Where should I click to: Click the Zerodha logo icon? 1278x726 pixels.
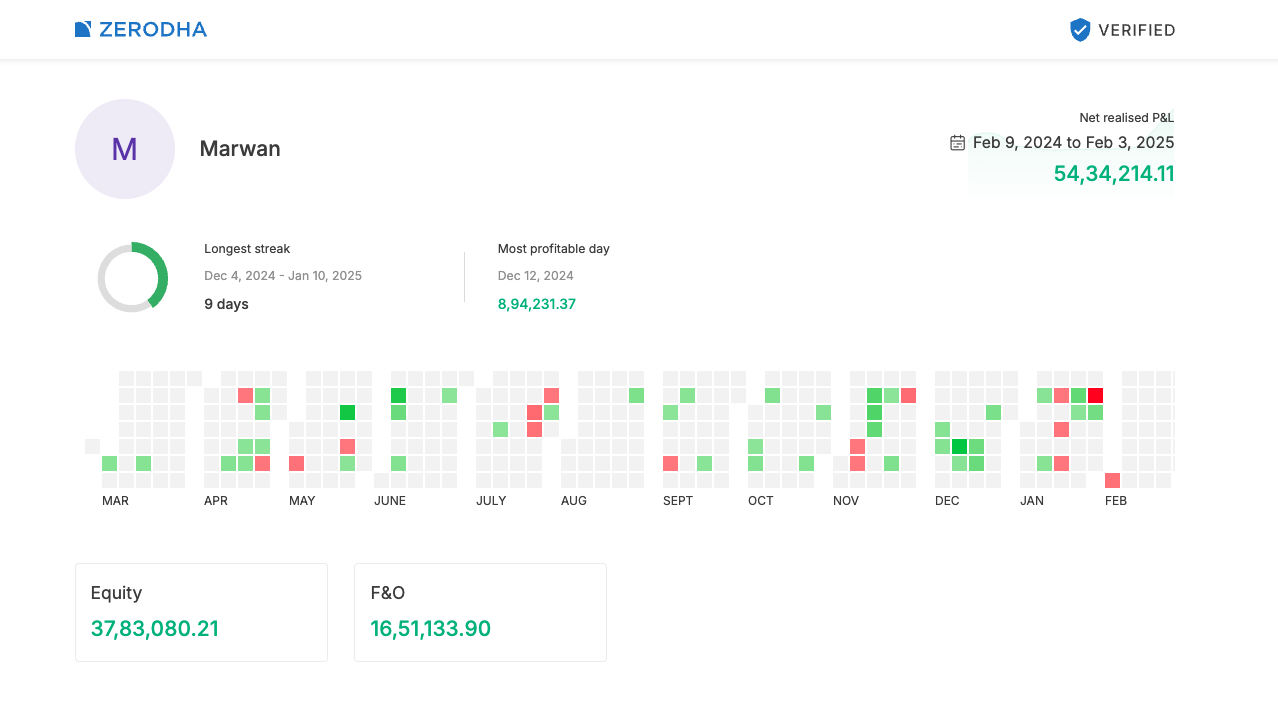coord(83,30)
